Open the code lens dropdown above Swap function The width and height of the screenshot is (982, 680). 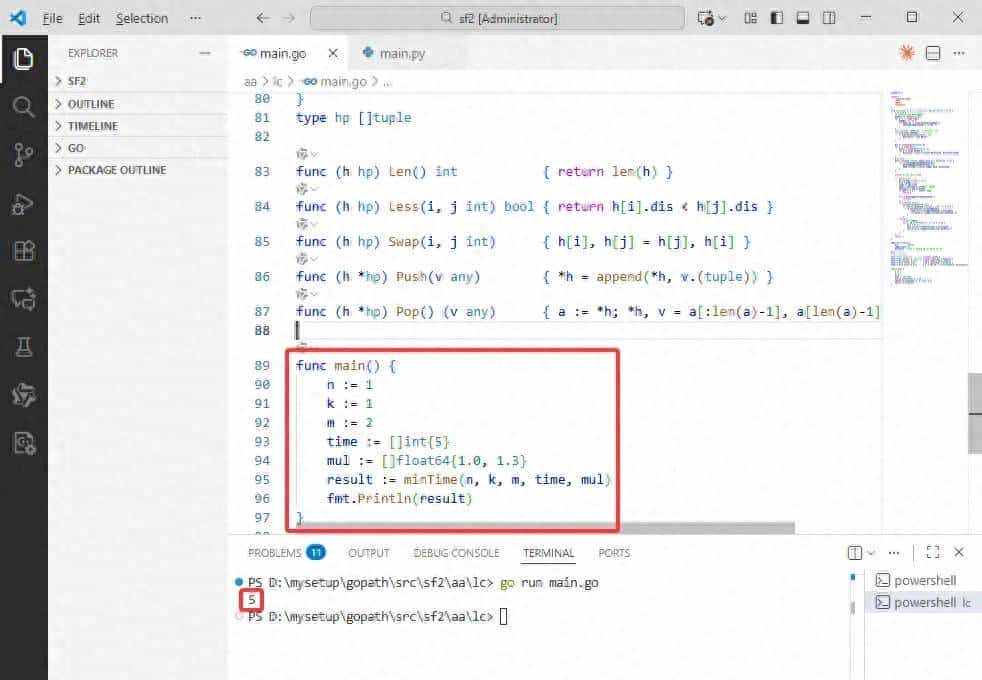307,224
